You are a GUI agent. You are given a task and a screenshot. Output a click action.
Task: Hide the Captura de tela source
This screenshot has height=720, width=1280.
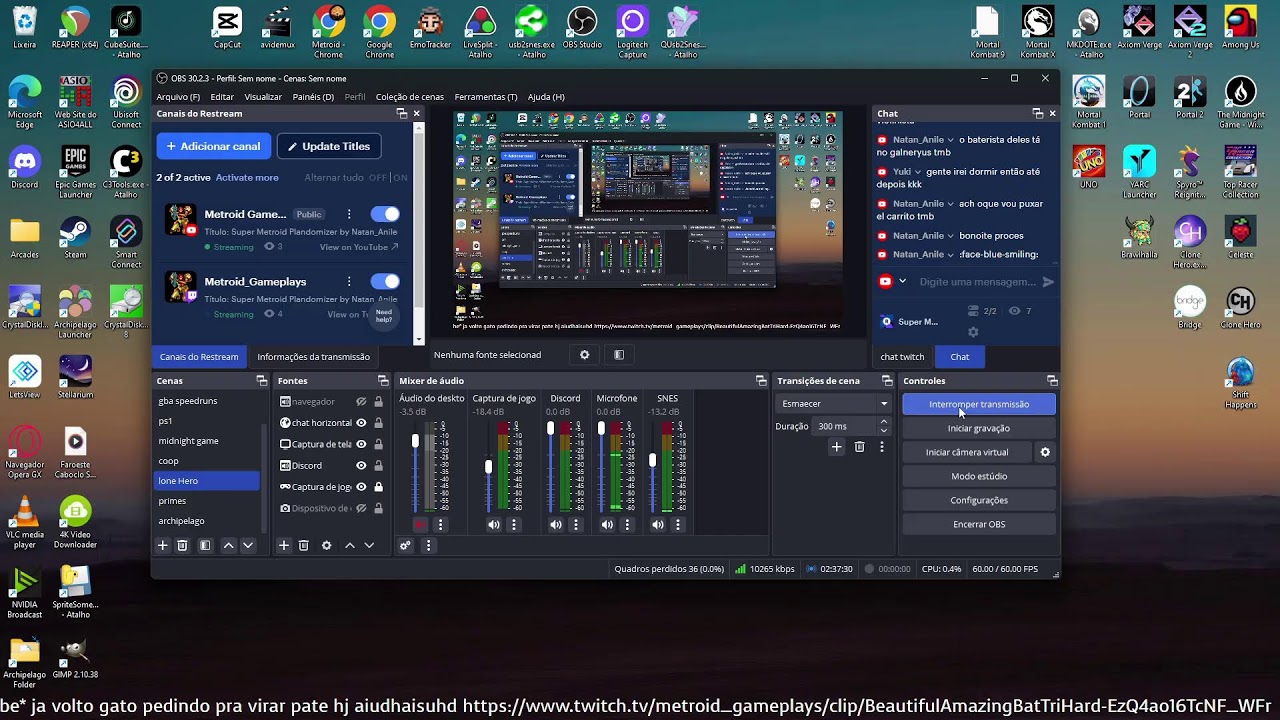coord(361,444)
